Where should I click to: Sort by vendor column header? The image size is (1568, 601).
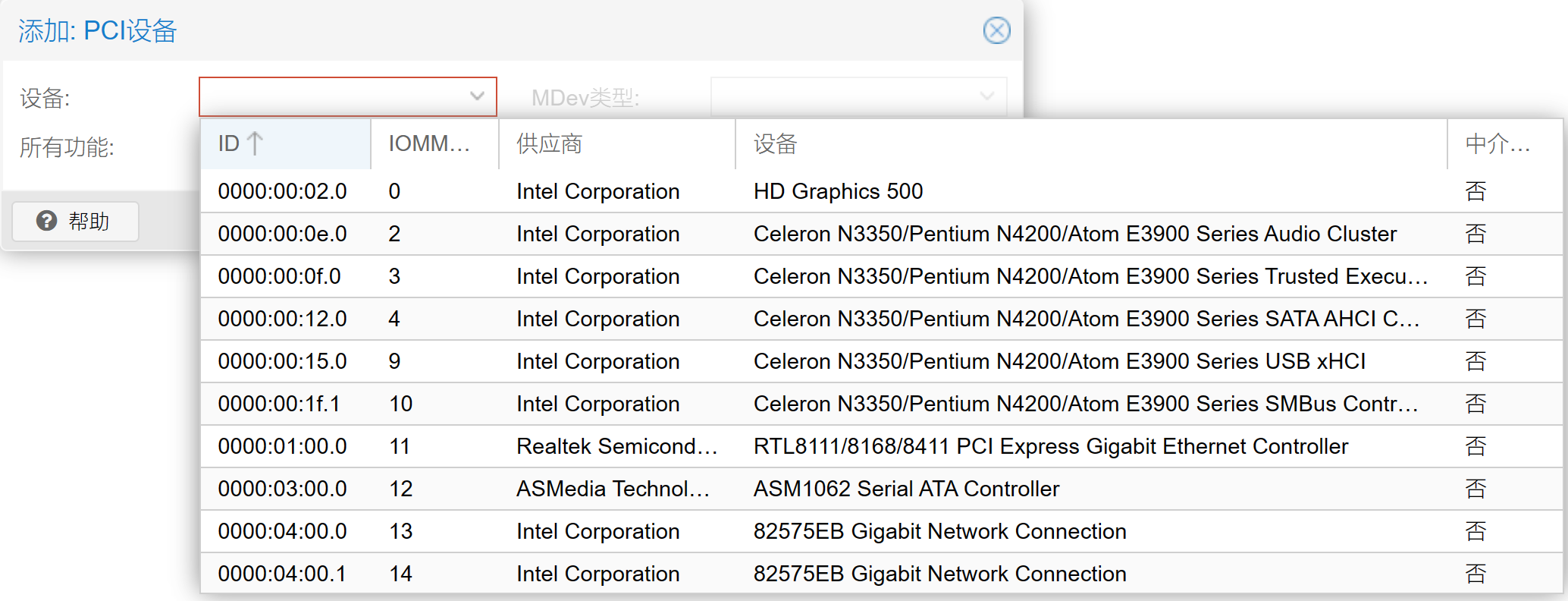[x=549, y=143]
